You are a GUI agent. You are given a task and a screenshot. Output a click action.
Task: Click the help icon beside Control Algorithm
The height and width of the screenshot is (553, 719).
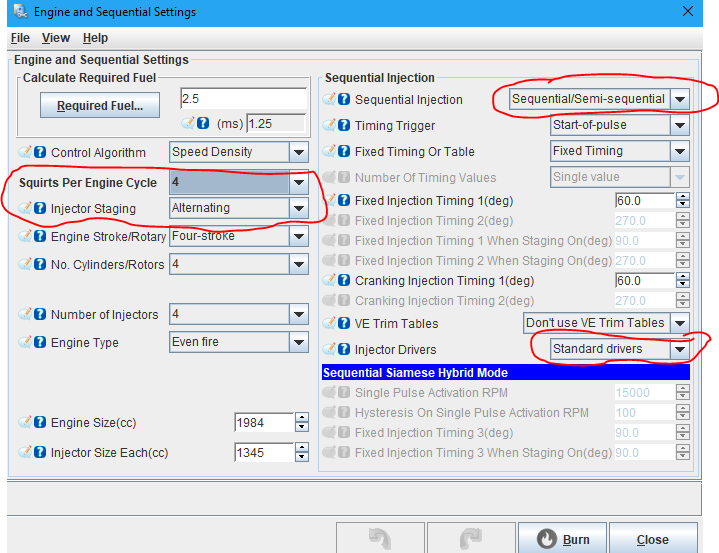pos(40,153)
